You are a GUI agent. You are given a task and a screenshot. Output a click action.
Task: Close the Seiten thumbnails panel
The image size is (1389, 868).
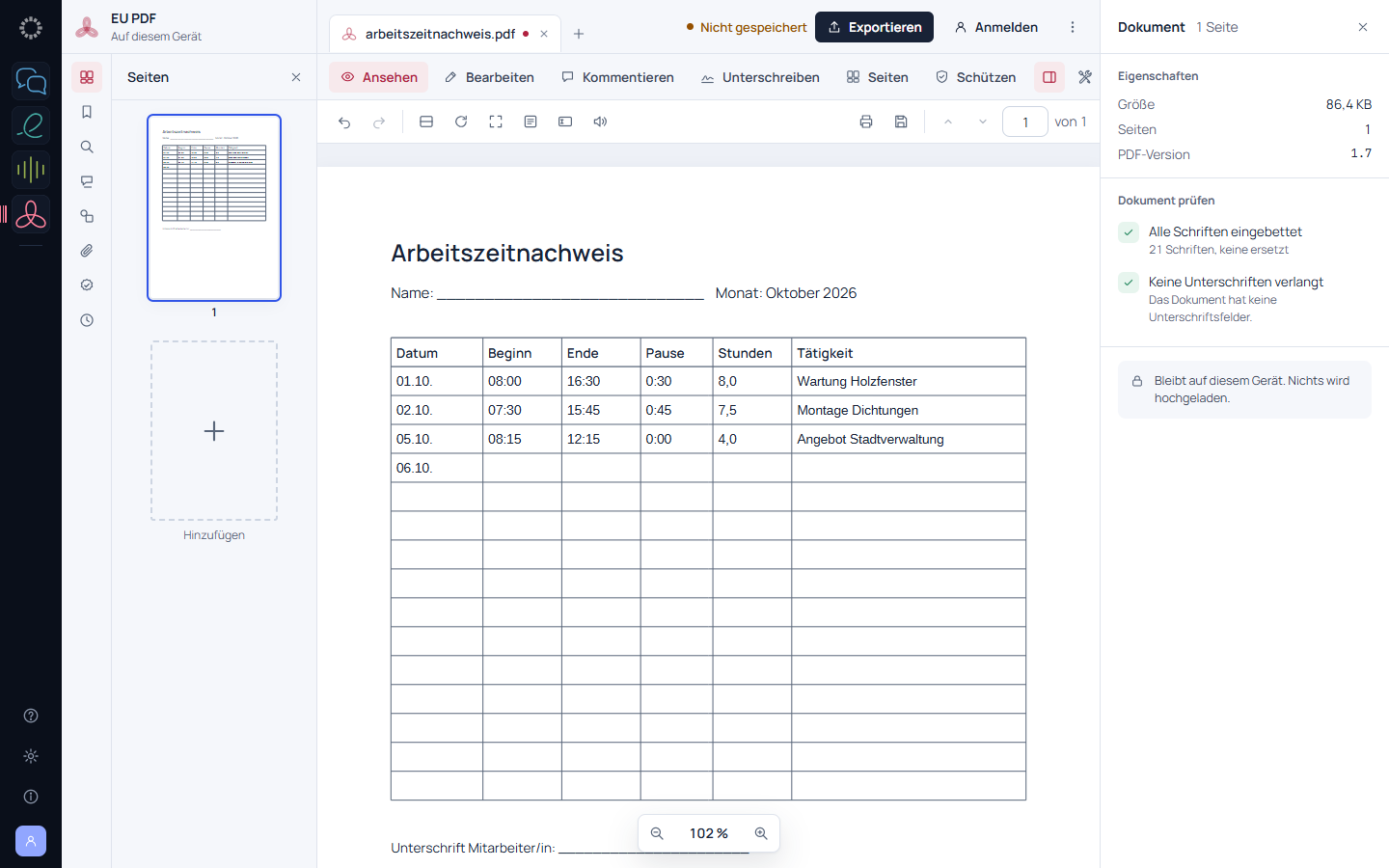[296, 77]
